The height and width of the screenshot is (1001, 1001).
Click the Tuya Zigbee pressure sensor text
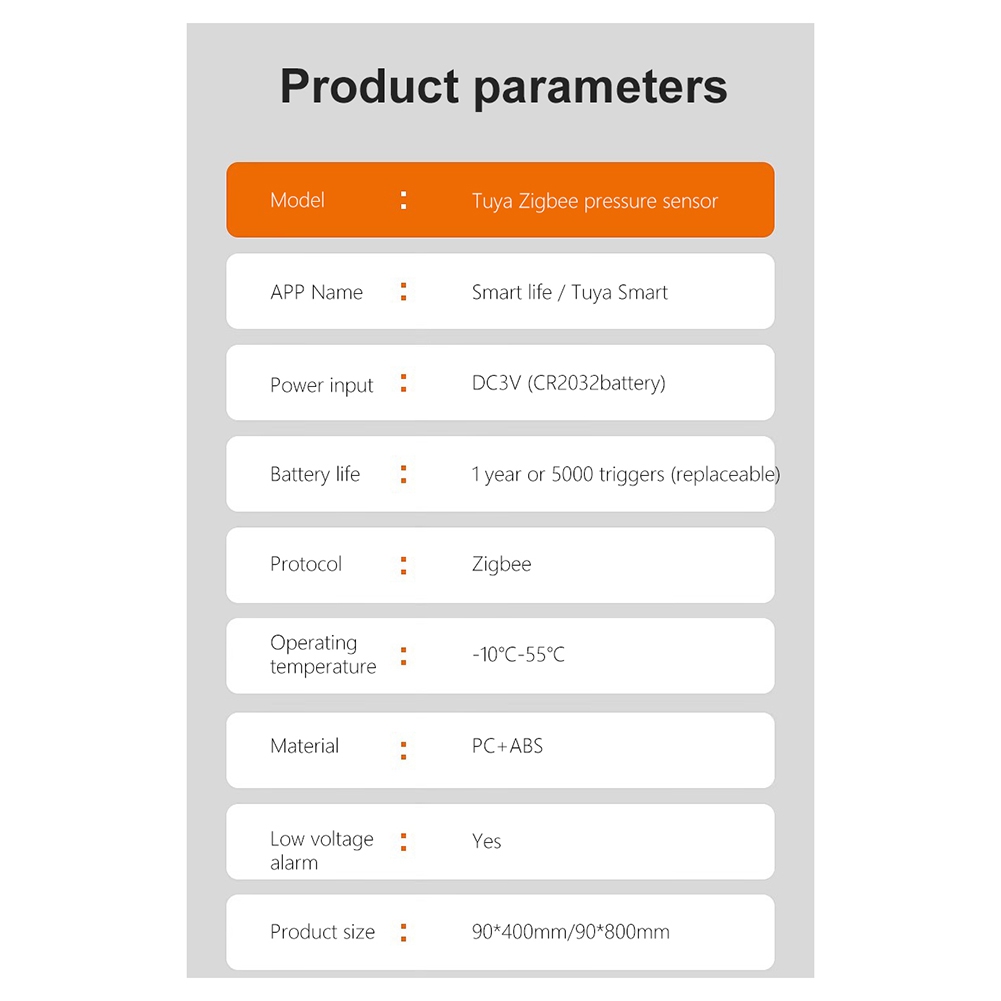tap(594, 201)
